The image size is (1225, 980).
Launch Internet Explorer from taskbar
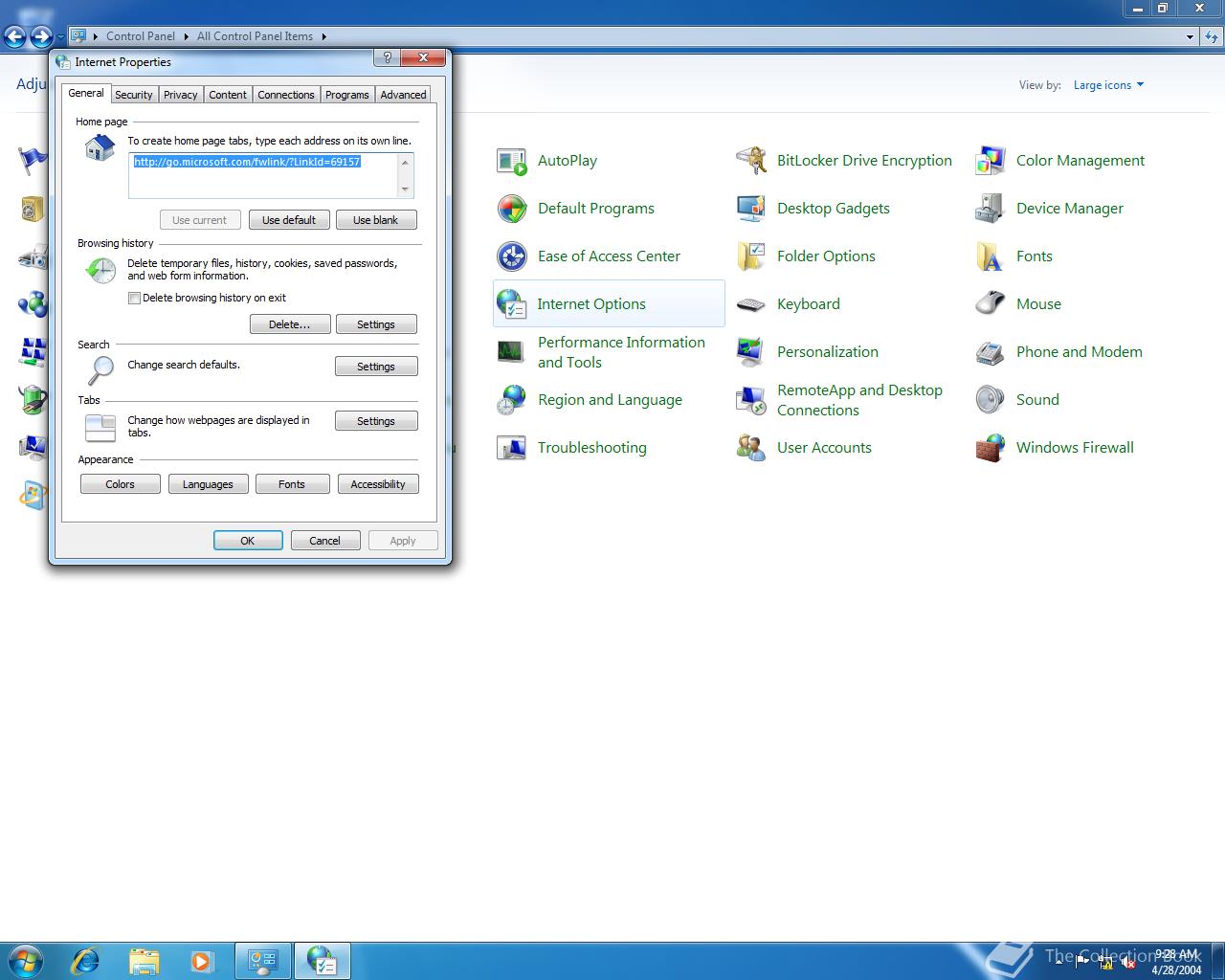(x=86, y=961)
